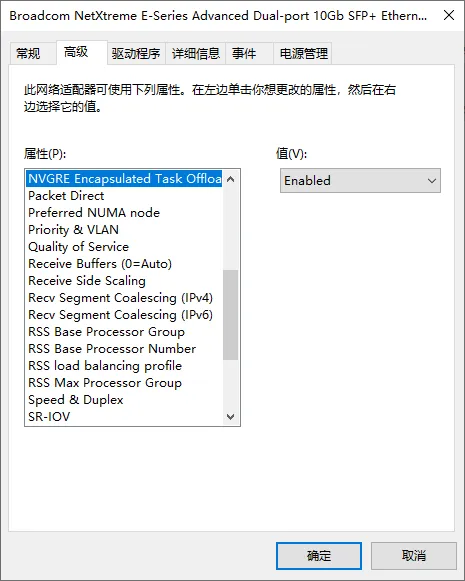Click the property list scroll-down arrow
This screenshot has width=465, height=581.
(x=230, y=416)
